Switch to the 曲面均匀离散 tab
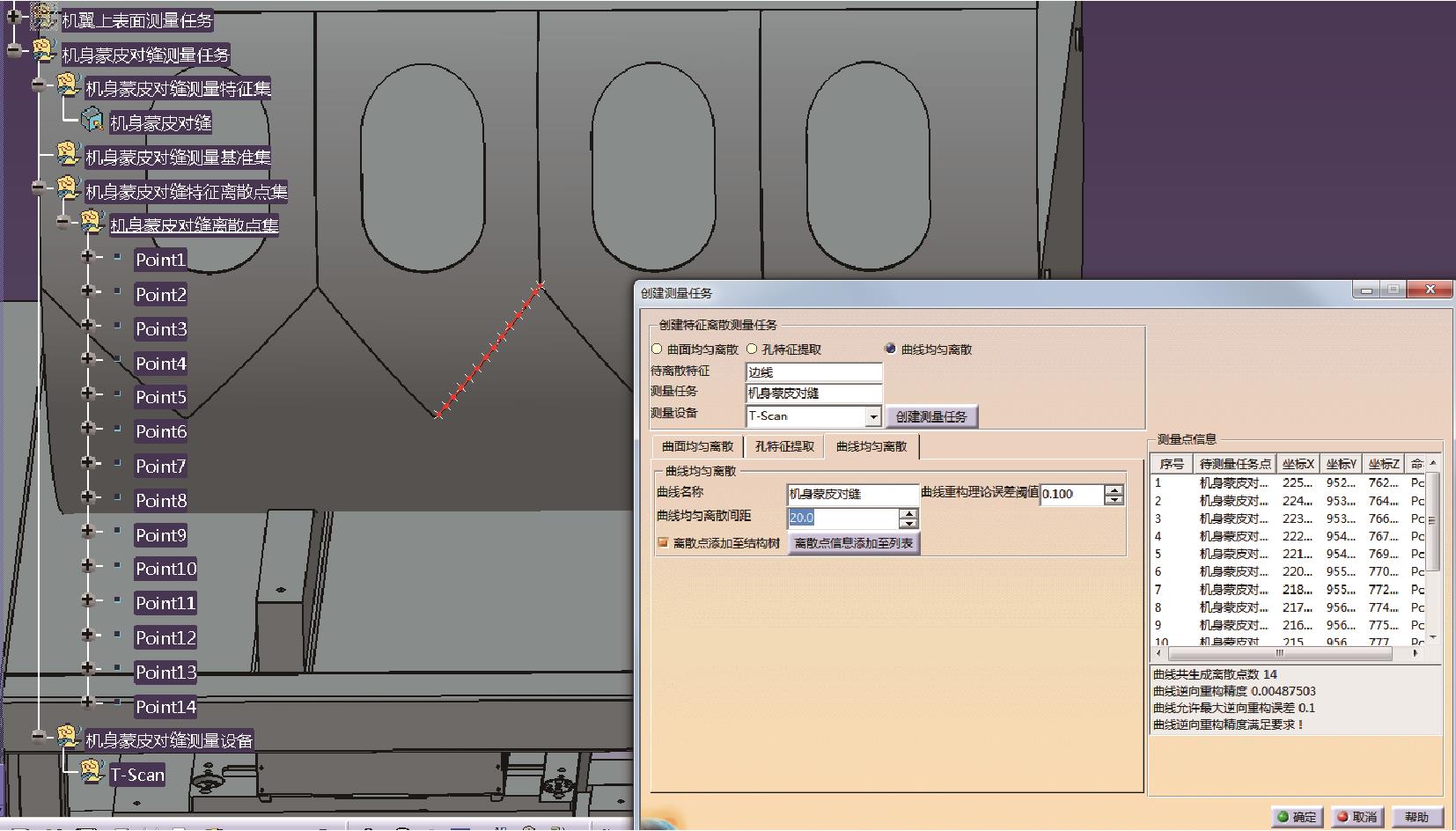 698,446
